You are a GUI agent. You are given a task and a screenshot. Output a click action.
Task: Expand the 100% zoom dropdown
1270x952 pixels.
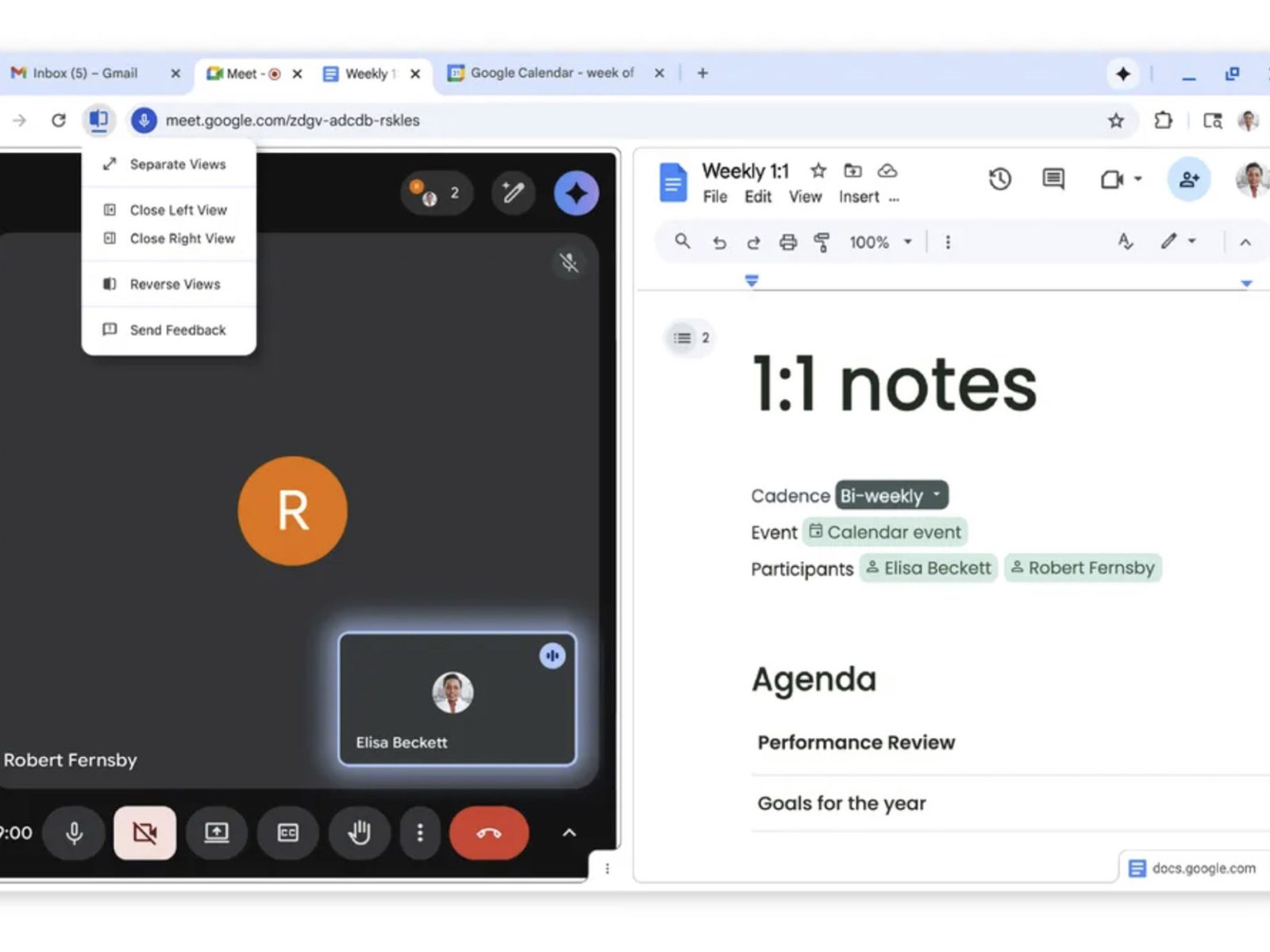coord(880,242)
